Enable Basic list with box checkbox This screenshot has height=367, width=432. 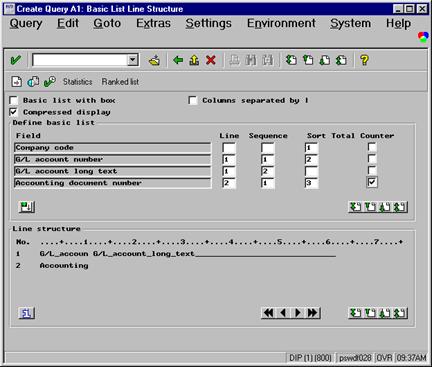(x=14, y=100)
